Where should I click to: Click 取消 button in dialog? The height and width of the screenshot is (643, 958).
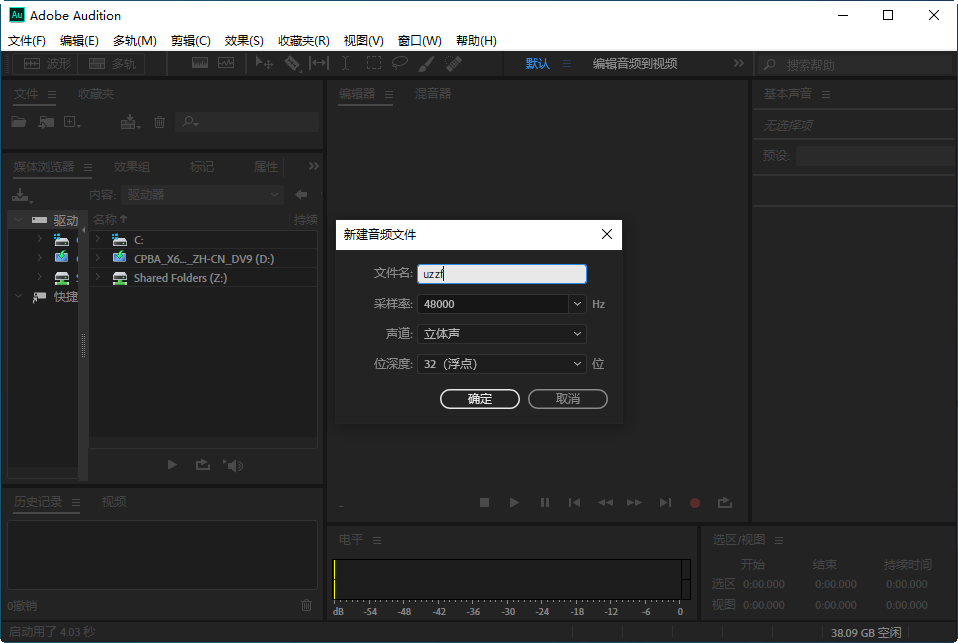pos(568,399)
